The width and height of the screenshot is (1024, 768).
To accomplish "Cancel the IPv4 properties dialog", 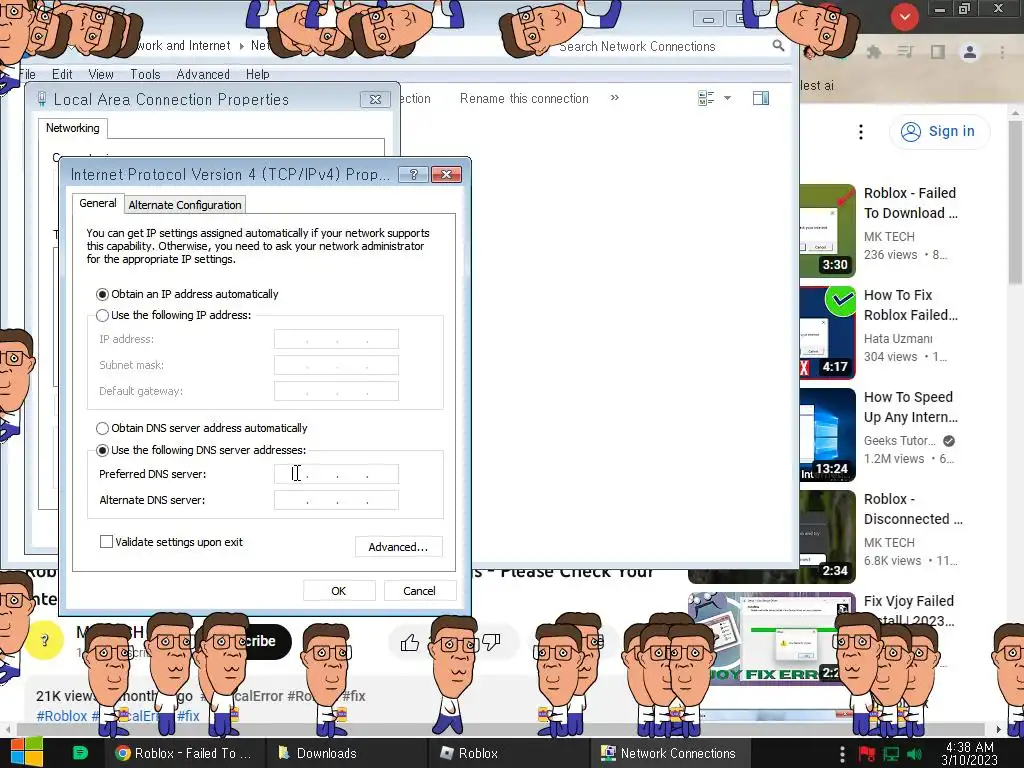I will (x=419, y=591).
